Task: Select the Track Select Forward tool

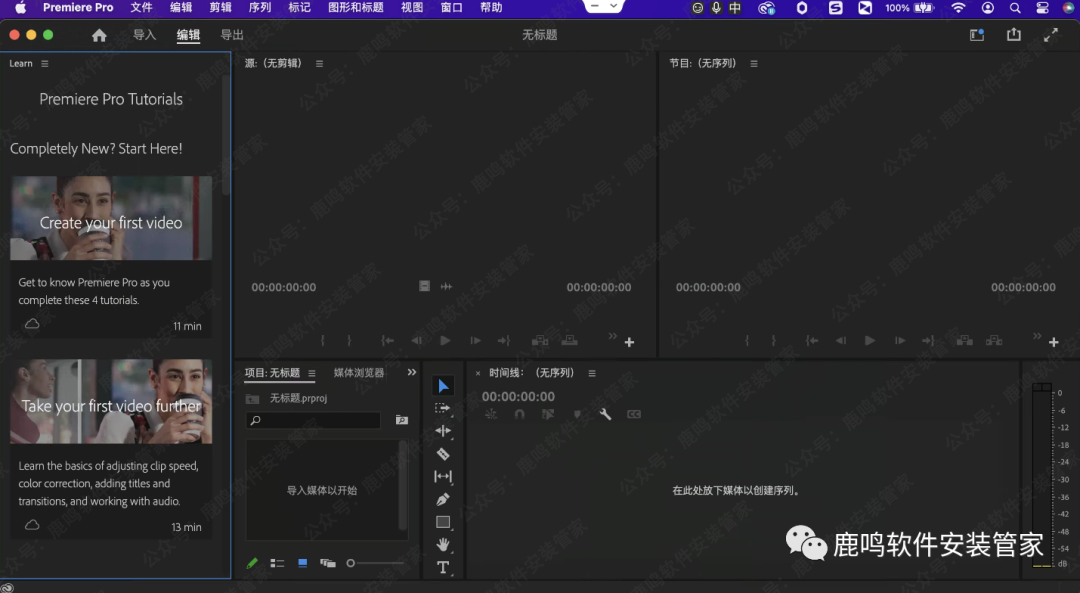Action: (443, 408)
